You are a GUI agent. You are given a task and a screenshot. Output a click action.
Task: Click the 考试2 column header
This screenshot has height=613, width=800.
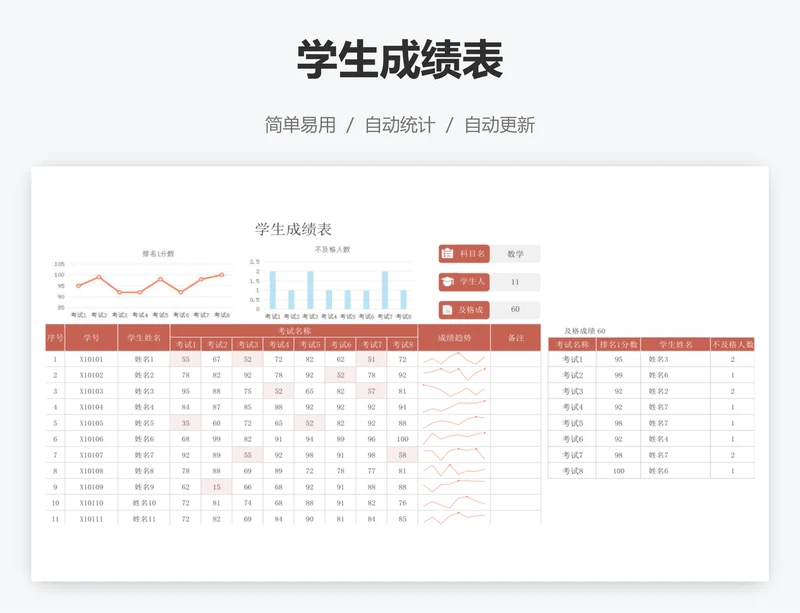click(x=217, y=345)
